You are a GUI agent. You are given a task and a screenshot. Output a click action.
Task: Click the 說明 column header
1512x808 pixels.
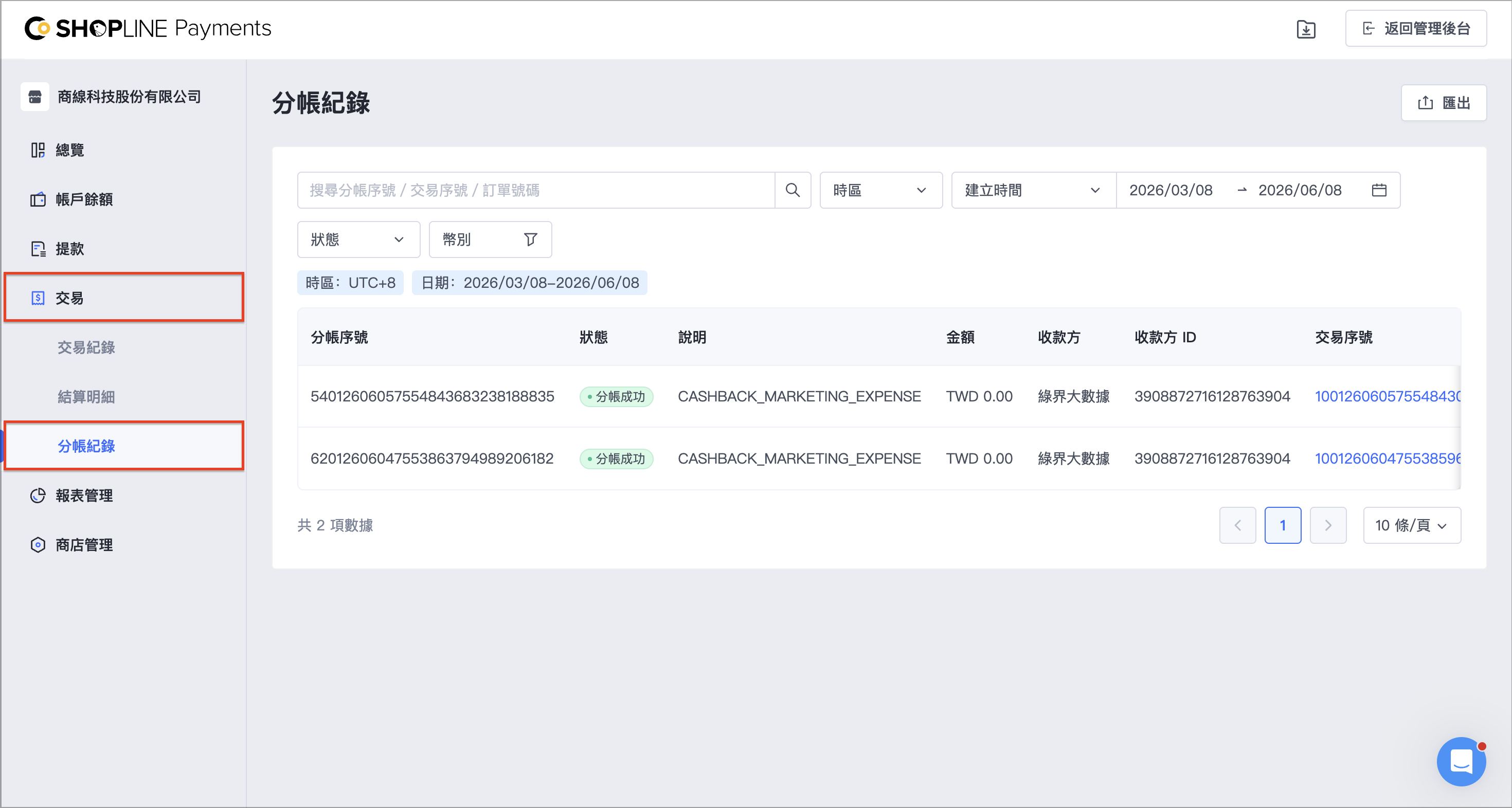pyautogui.click(x=692, y=337)
